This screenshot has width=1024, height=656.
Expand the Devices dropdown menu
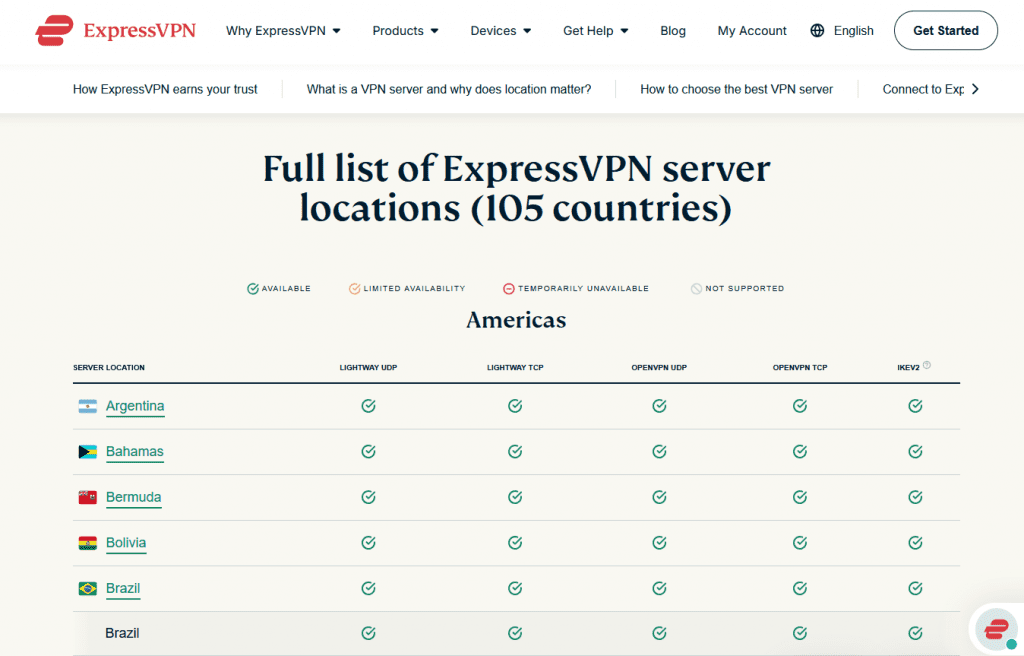tap(501, 31)
